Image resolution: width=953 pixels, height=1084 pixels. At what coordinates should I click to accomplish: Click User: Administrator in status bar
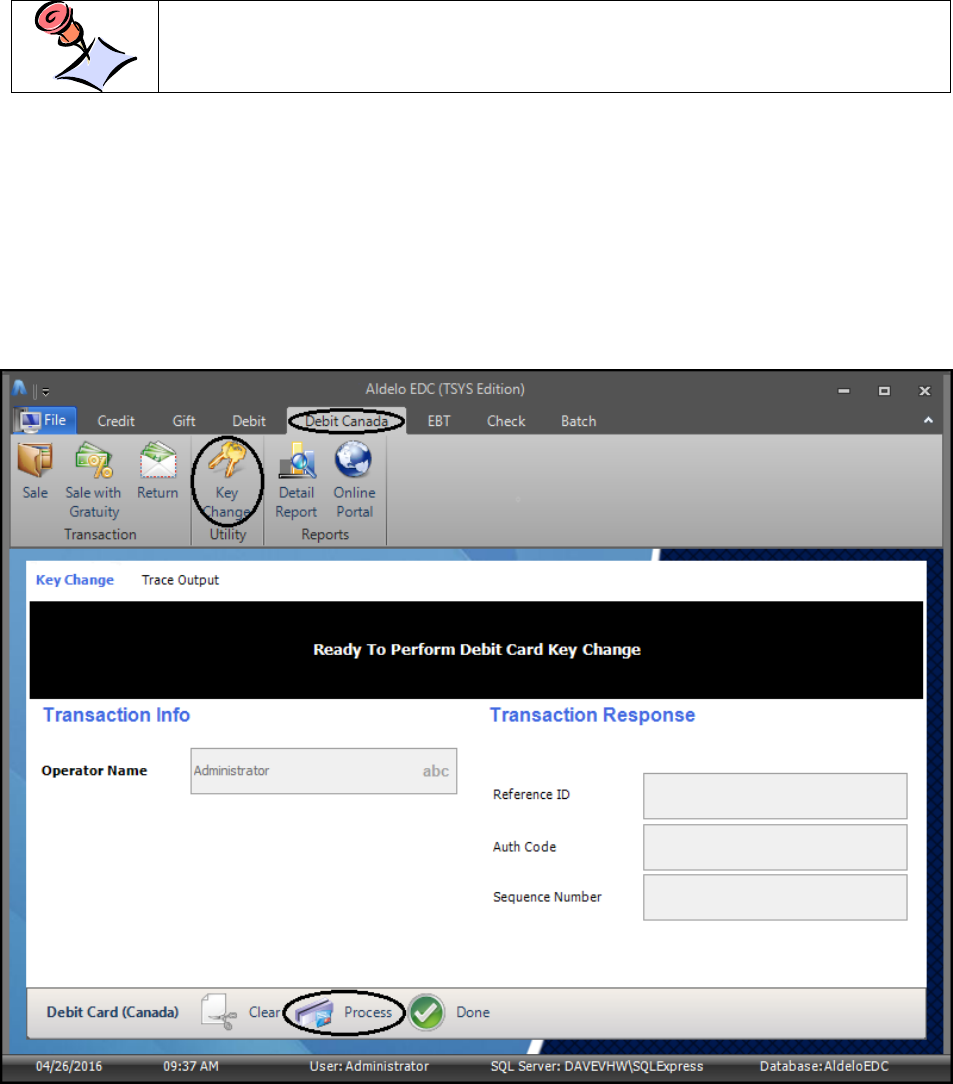pos(369,1066)
